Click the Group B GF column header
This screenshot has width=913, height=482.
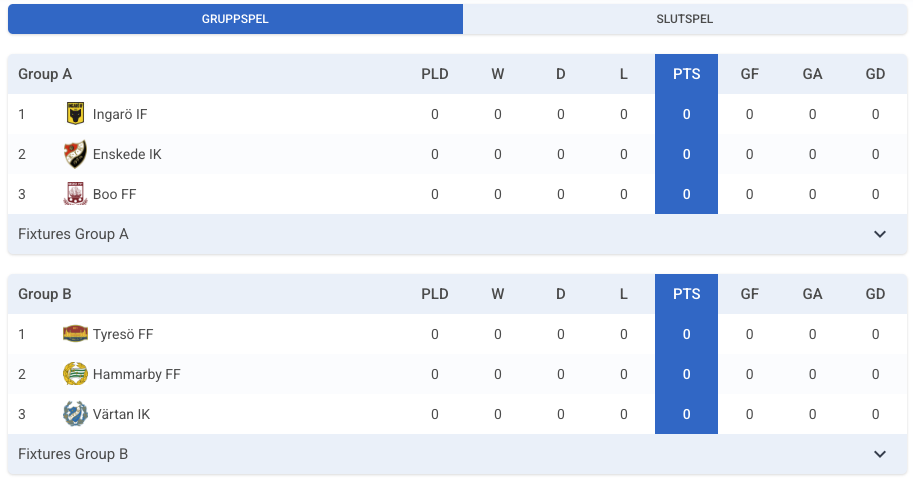(x=749, y=294)
